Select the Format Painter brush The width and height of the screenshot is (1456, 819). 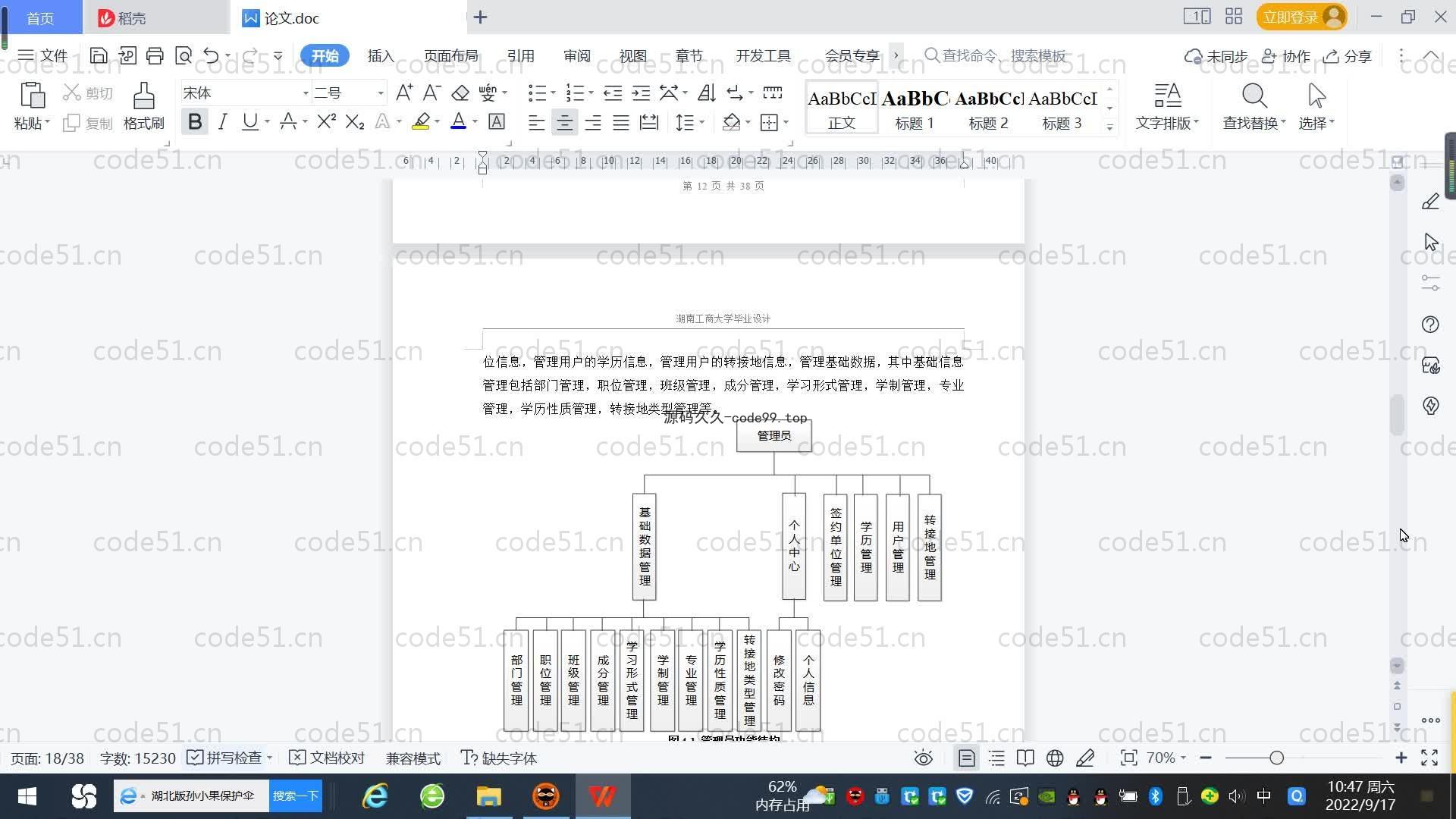[144, 106]
